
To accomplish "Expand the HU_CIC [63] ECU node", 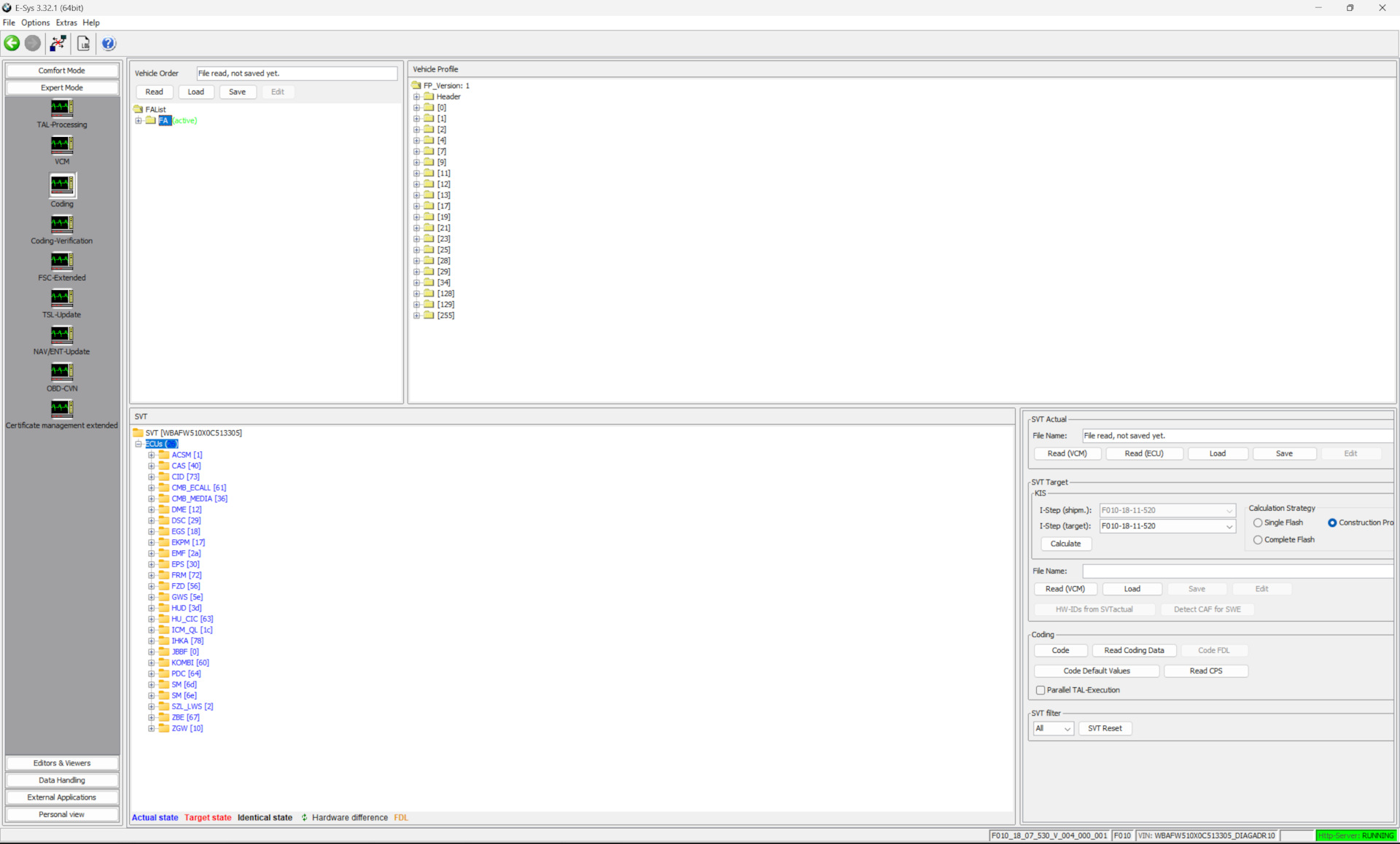I will [x=151, y=619].
